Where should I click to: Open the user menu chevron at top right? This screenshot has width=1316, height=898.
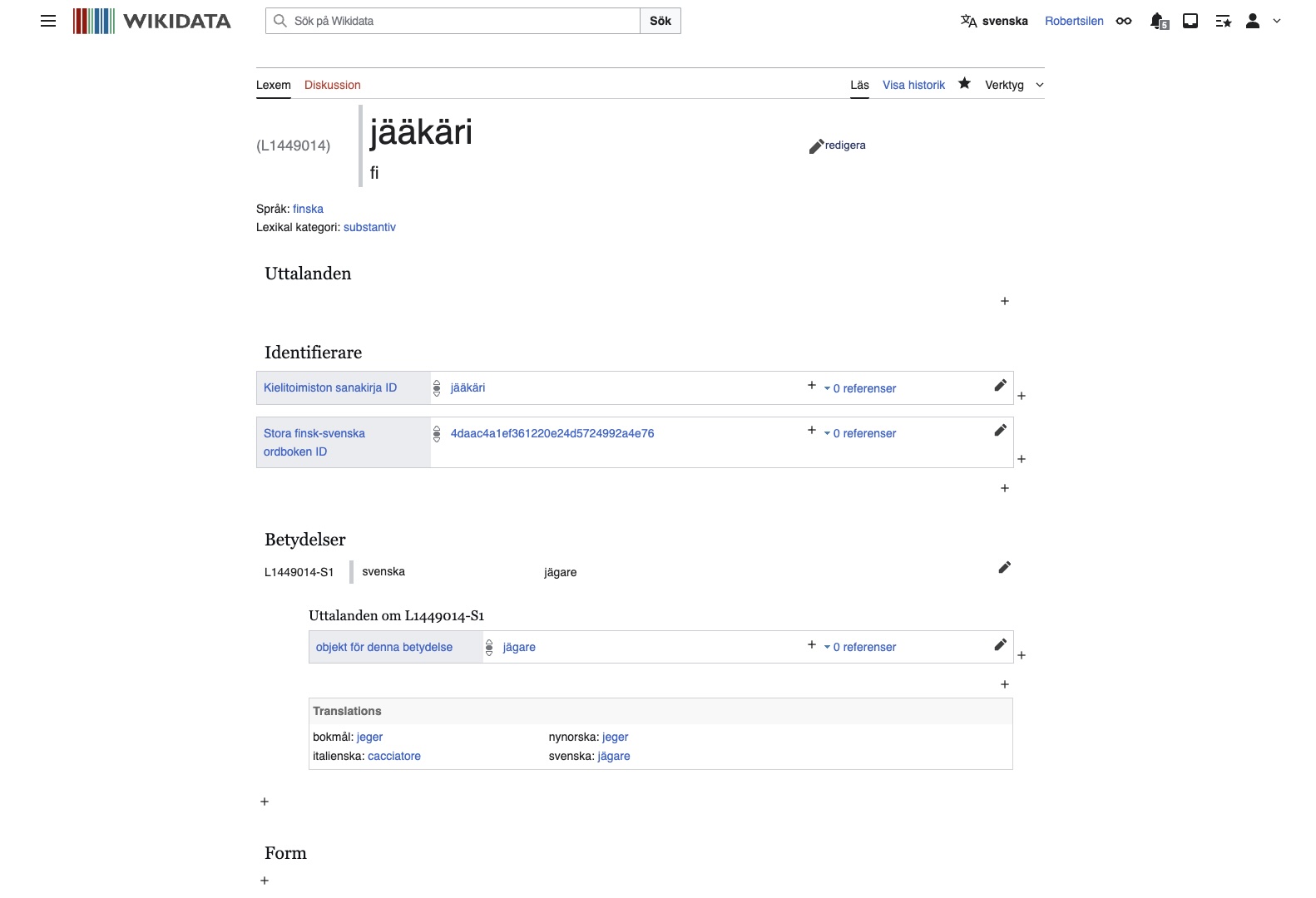(x=1279, y=21)
